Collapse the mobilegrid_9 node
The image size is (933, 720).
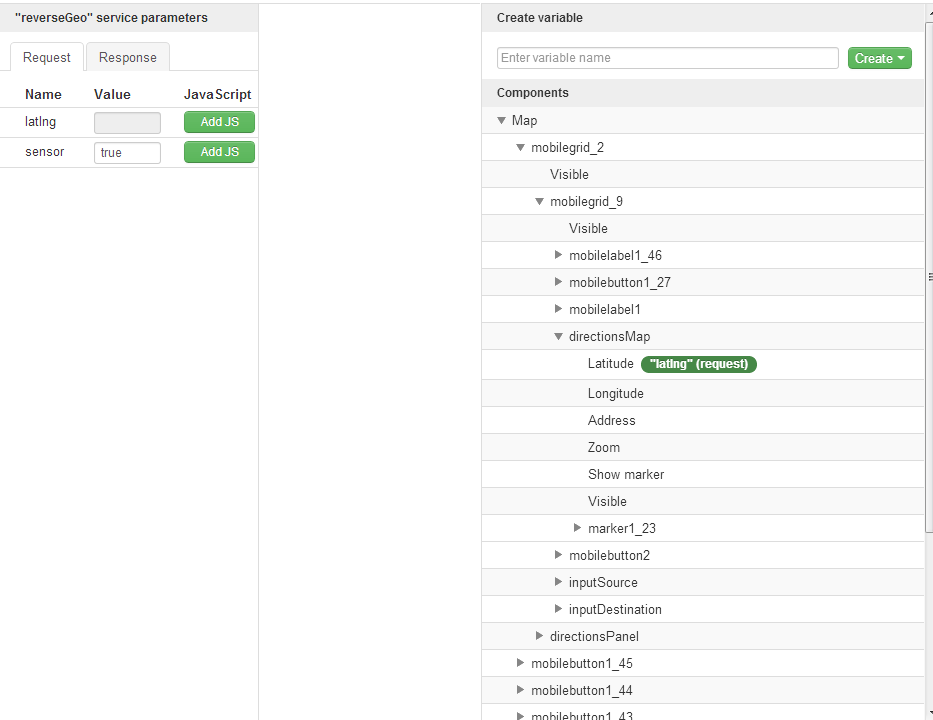click(x=539, y=201)
